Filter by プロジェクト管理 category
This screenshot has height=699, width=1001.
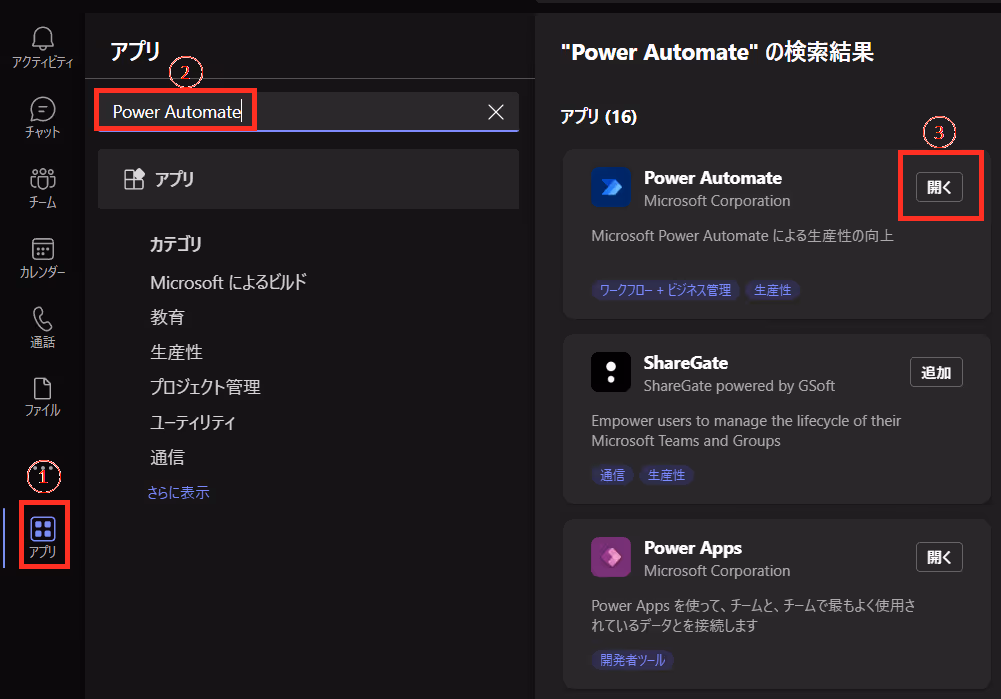(205, 387)
